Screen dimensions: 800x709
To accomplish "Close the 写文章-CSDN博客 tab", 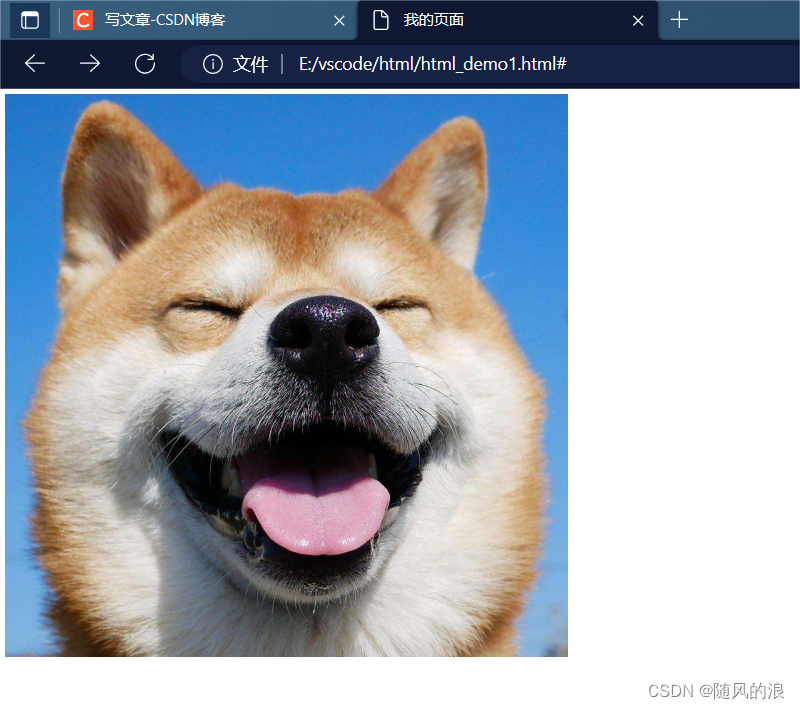I will [339, 20].
